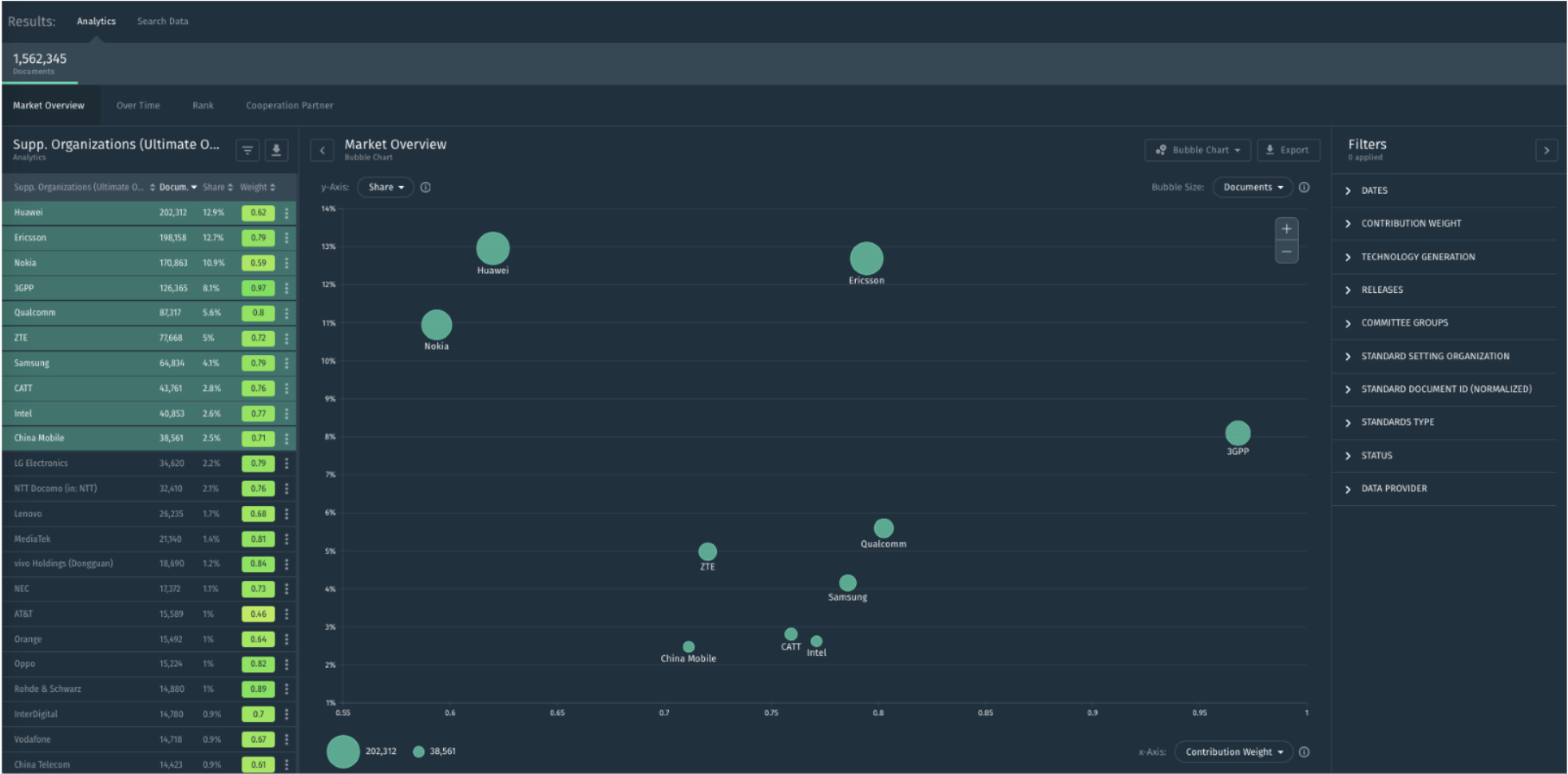Screen dimensions: 1568x774
Task: Click the Ericsson bubble in the chart
Action: (866, 259)
